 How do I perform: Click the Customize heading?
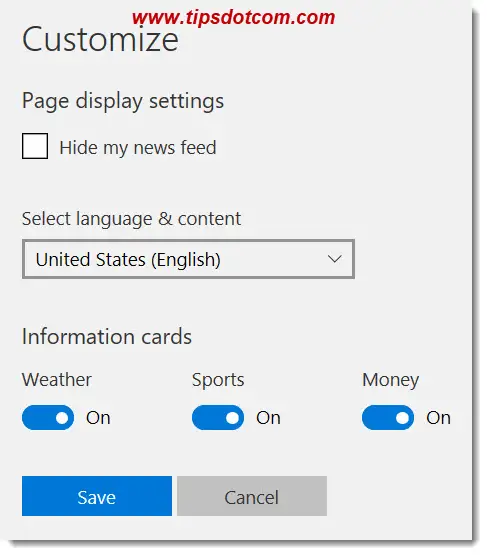point(100,39)
